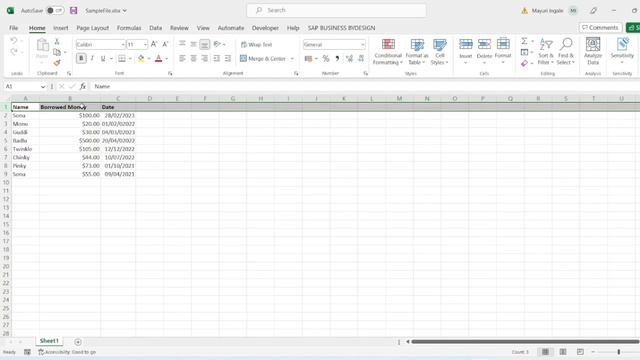This screenshot has height=360, width=640.
Task: Open the Sensitivity menu
Action: tap(622, 51)
